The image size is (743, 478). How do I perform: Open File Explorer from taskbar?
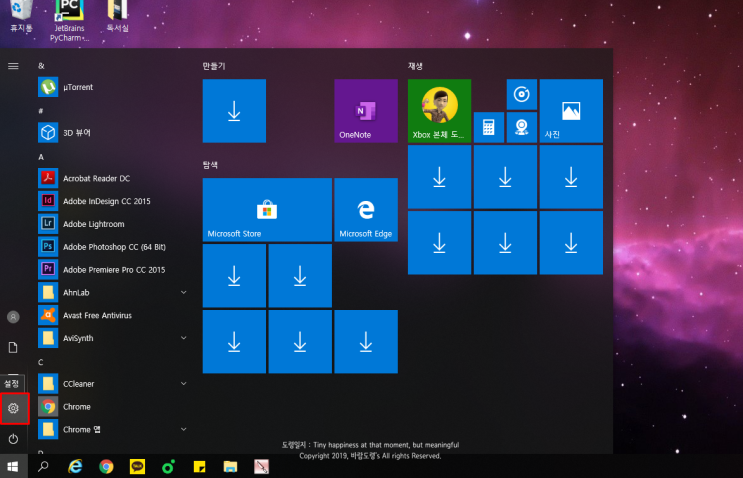[230, 467]
